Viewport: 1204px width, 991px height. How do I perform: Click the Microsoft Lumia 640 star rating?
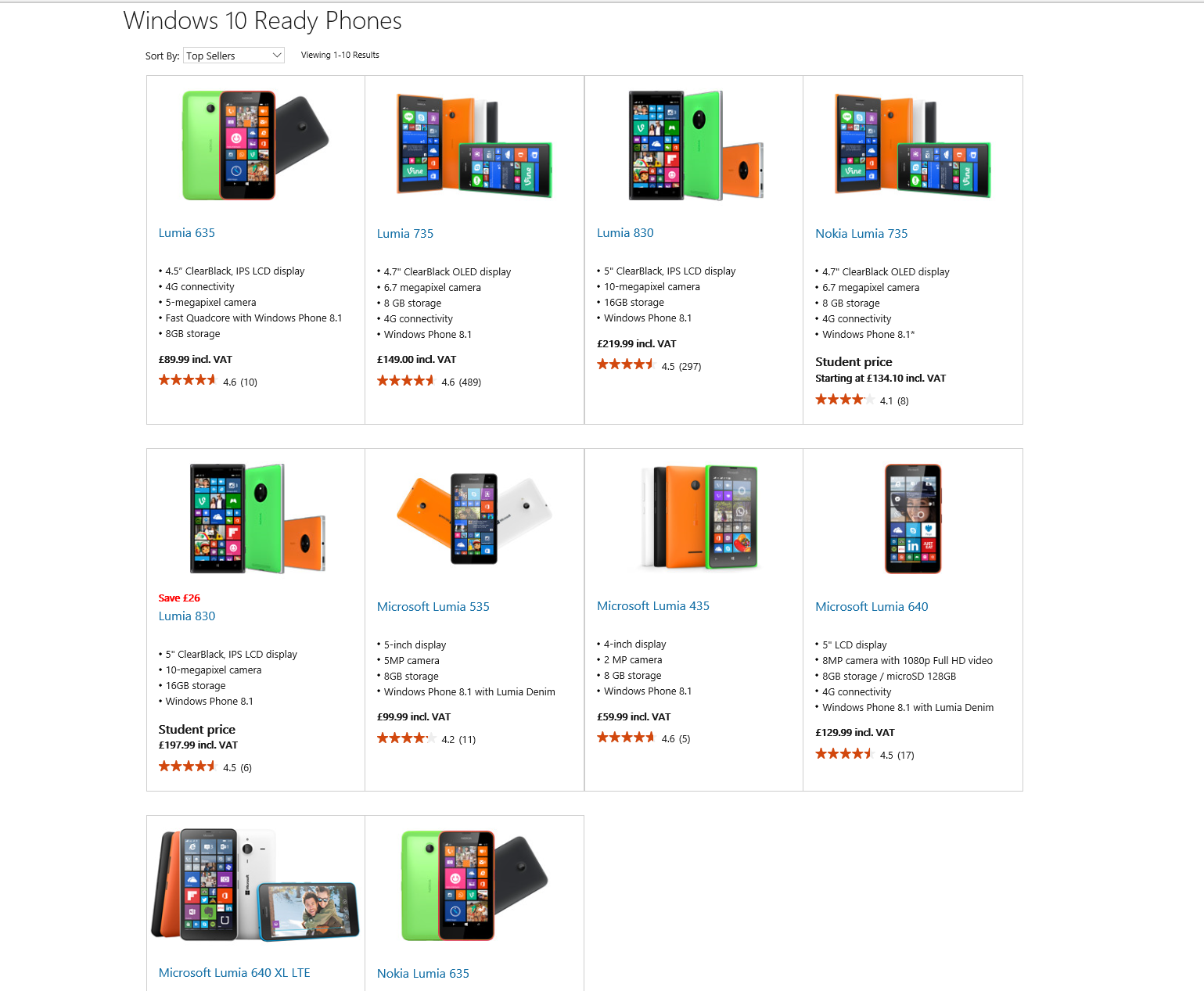pyautogui.click(x=844, y=754)
